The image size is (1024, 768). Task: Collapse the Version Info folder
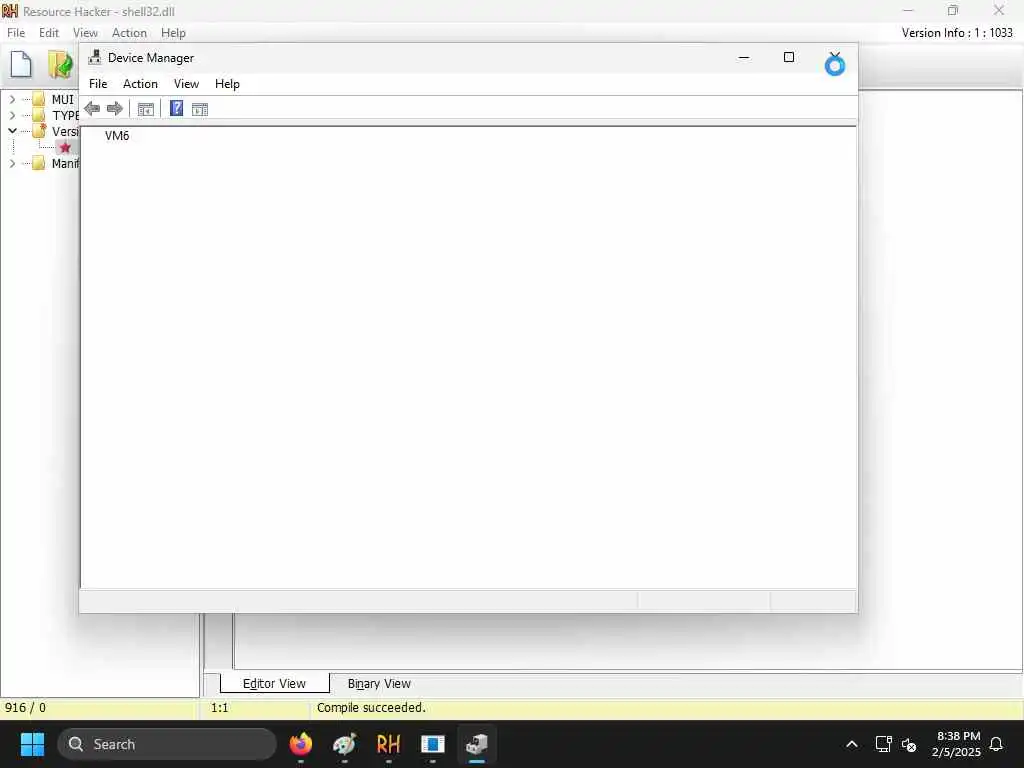click(x=12, y=131)
